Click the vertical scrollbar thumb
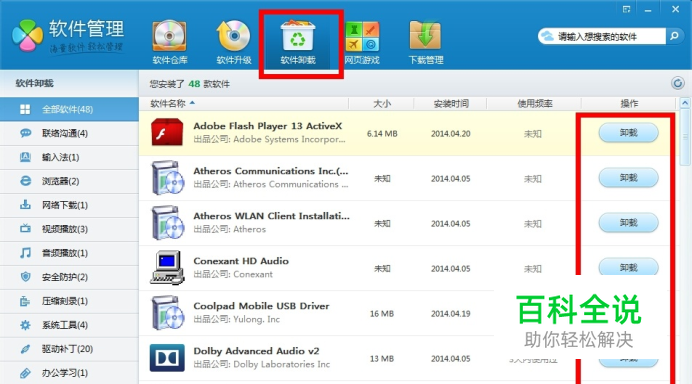The width and height of the screenshot is (692, 384). coord(684,138)
